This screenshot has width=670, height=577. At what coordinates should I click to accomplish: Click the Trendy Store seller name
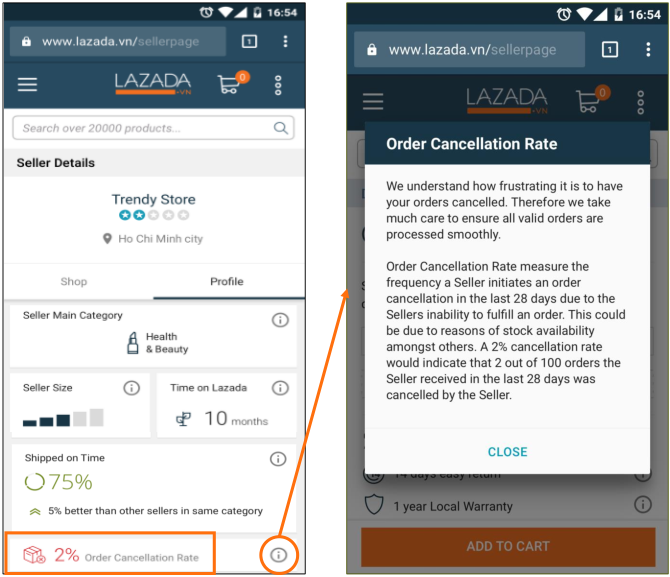click(154, 199)
